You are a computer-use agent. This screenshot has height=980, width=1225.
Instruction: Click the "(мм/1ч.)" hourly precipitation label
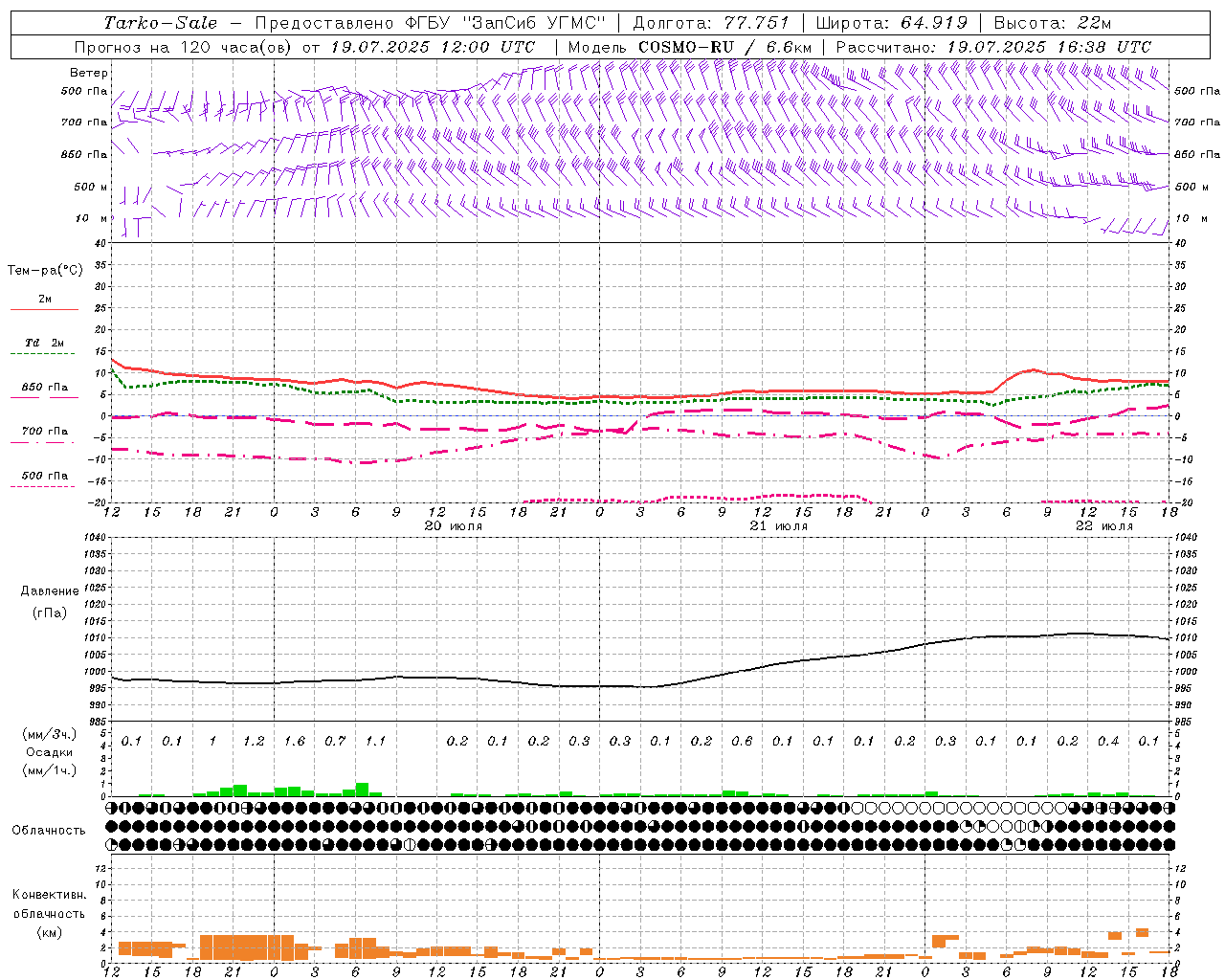pos(50,770)
